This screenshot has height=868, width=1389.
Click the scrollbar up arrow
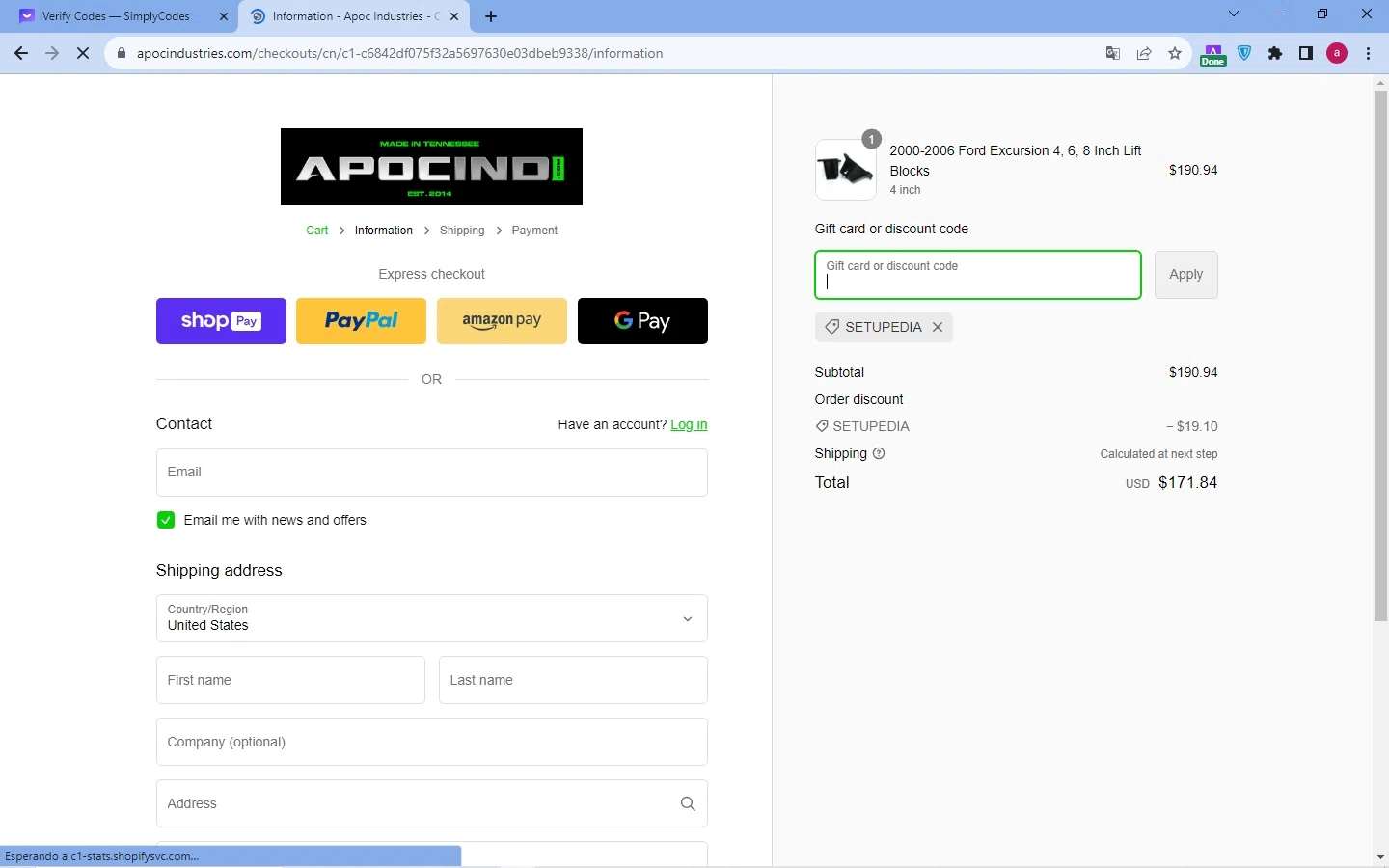[1380, 83]
